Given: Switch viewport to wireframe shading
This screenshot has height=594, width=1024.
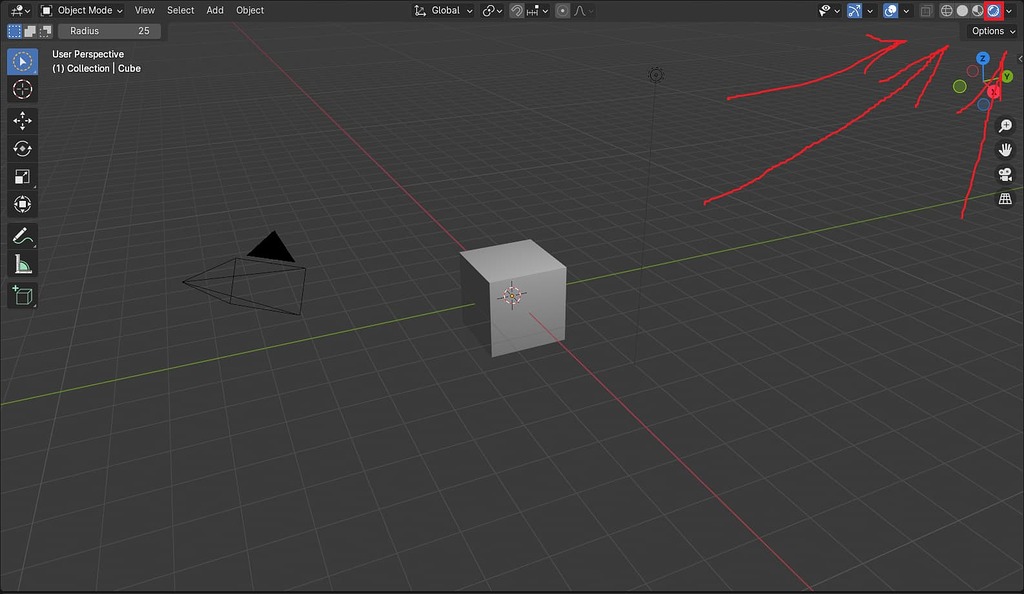Looking at the screenshot, I should pos(946,10).
